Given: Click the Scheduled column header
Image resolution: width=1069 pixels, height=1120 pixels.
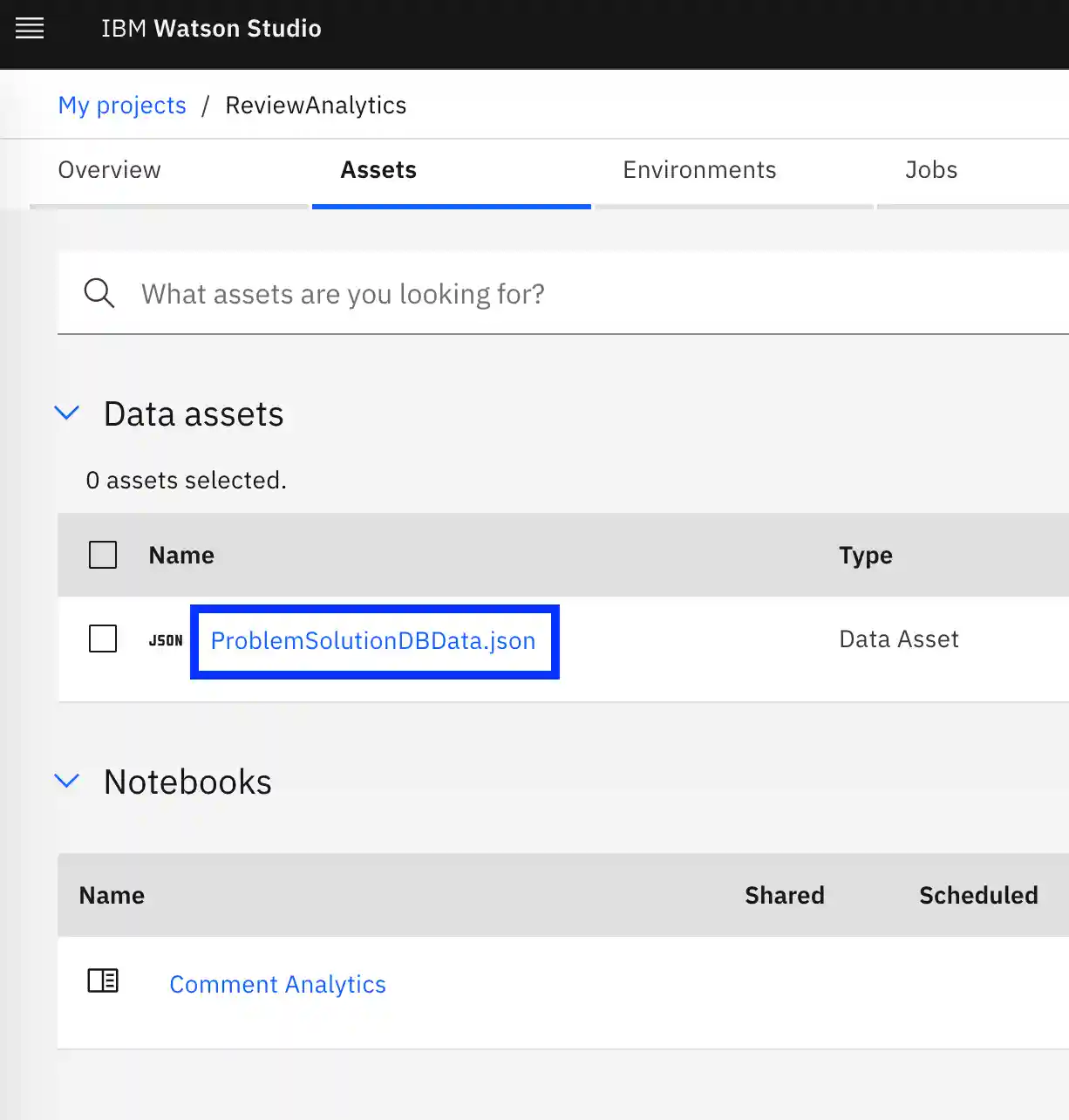Looking at the screenshot, I should click(x=977, y=896).
